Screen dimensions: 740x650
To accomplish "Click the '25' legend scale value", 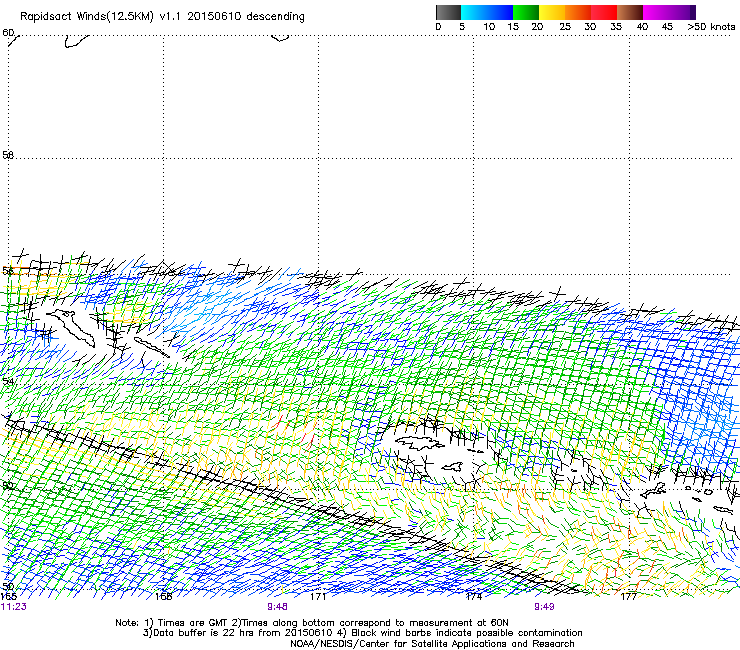I will pyautogui.click(x=565, y=27).
